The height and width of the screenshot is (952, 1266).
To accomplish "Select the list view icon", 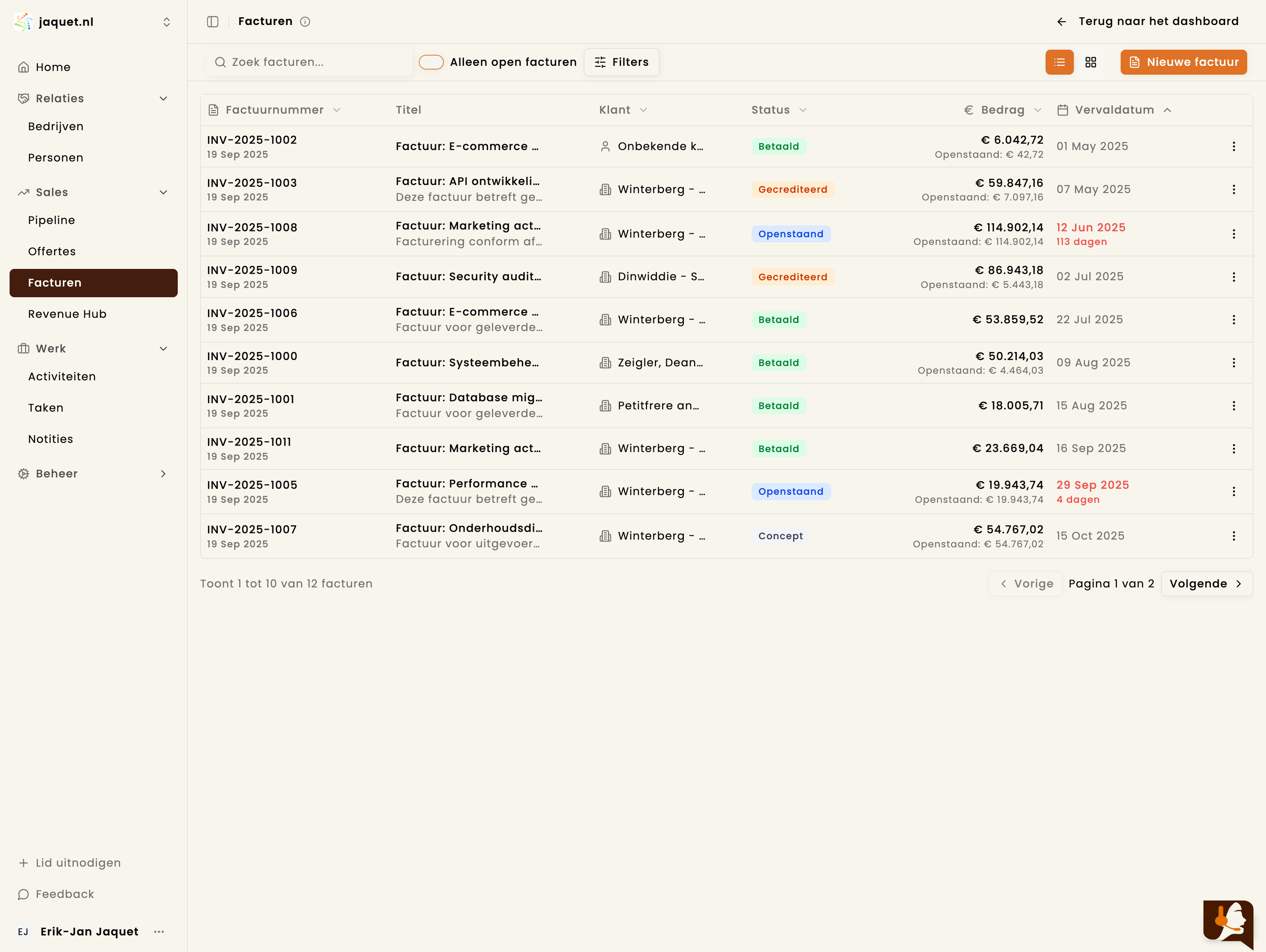I will pyautogui.click(x=1059, y=62).
